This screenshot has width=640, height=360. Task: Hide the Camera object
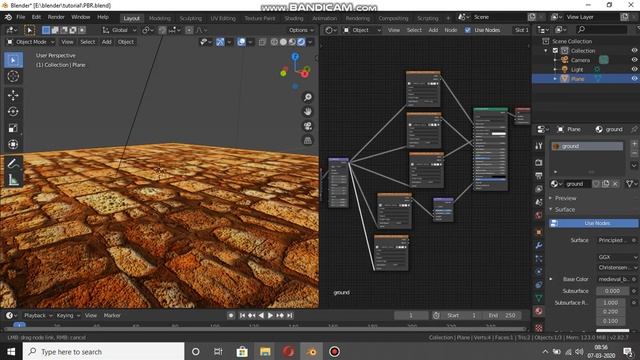(634, 60)
